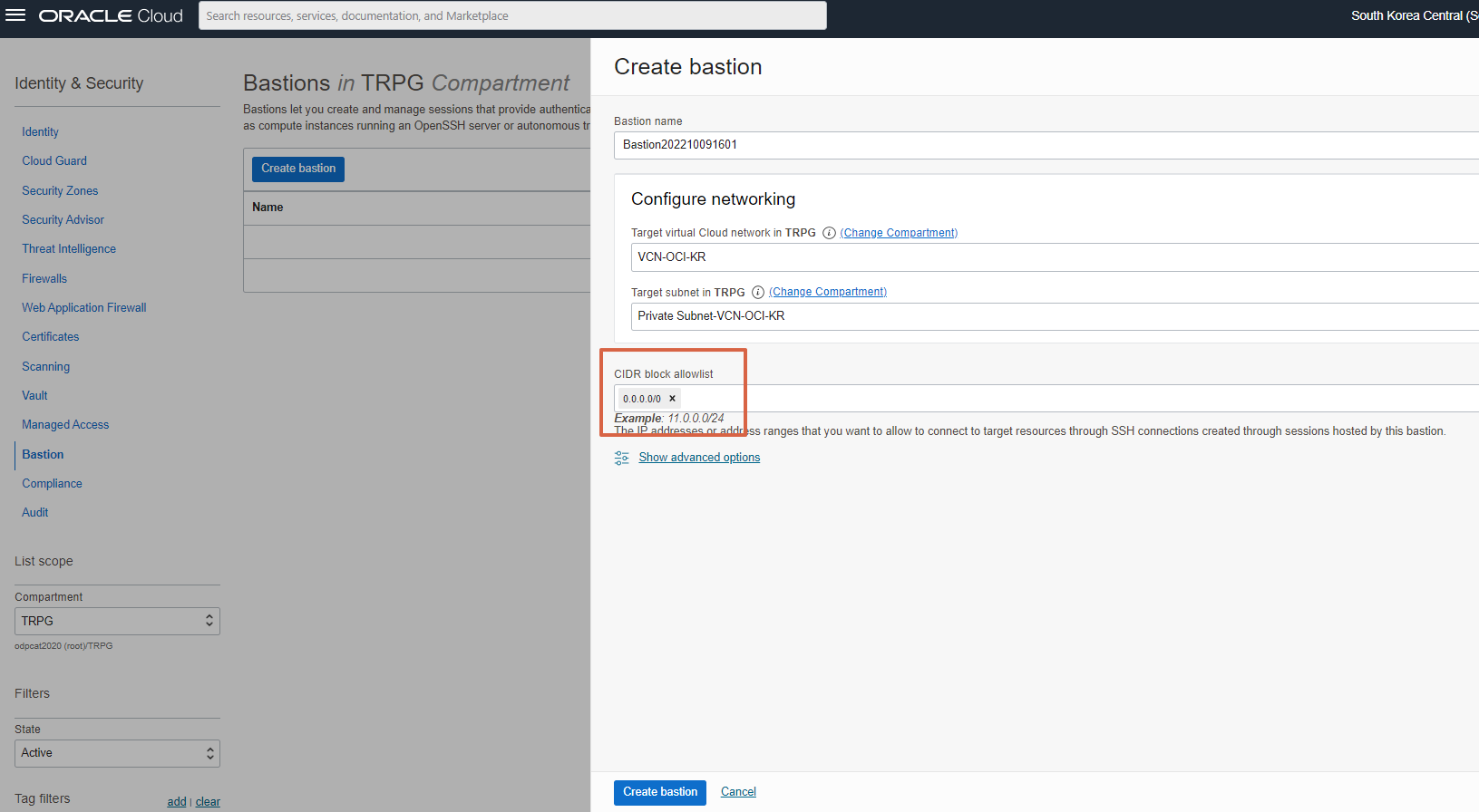Viewport: 1479px width, 812px height.
Task: Open the Identity menu item
Action: pyautogui.click(x=40, y=131)
